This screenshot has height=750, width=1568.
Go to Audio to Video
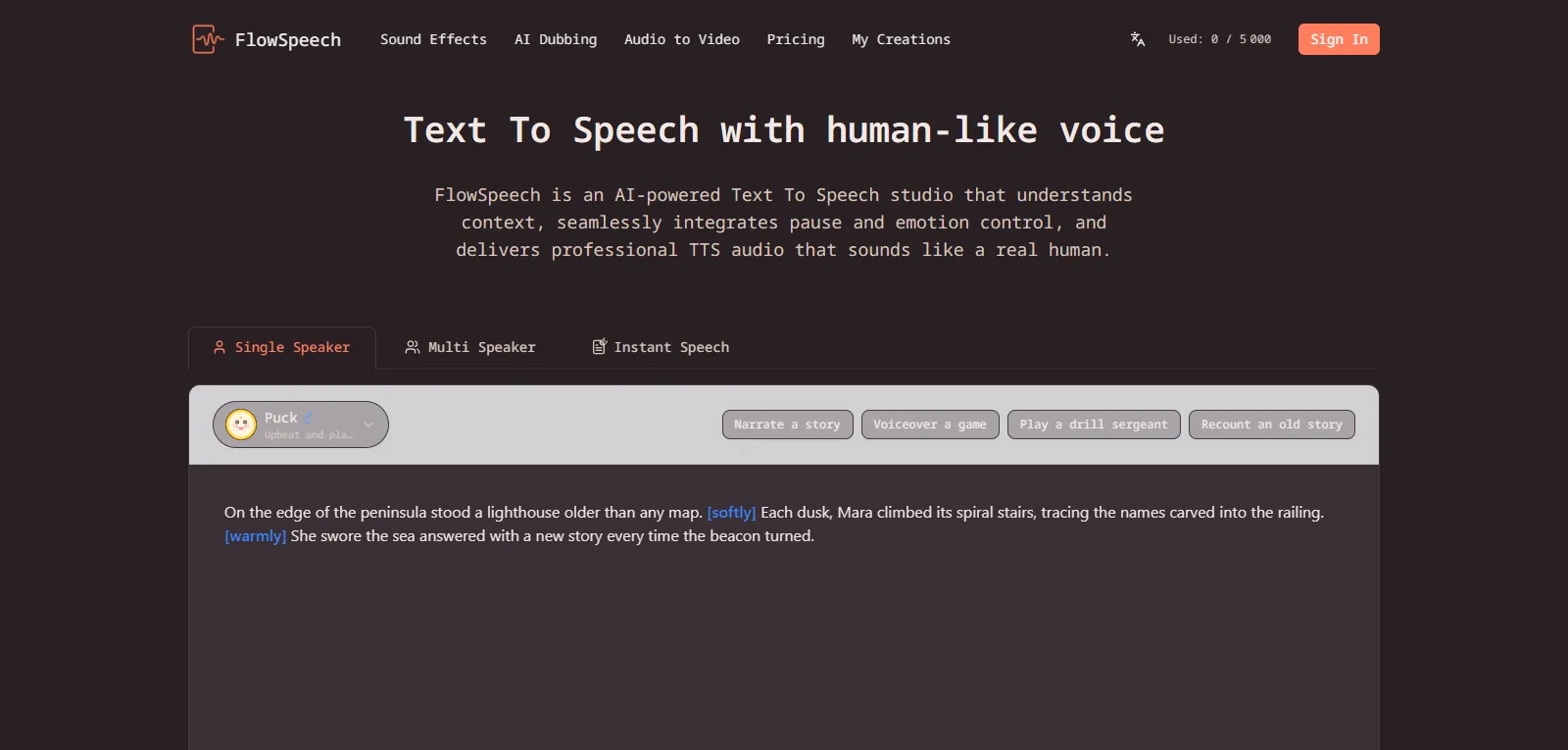coord(682,39)
